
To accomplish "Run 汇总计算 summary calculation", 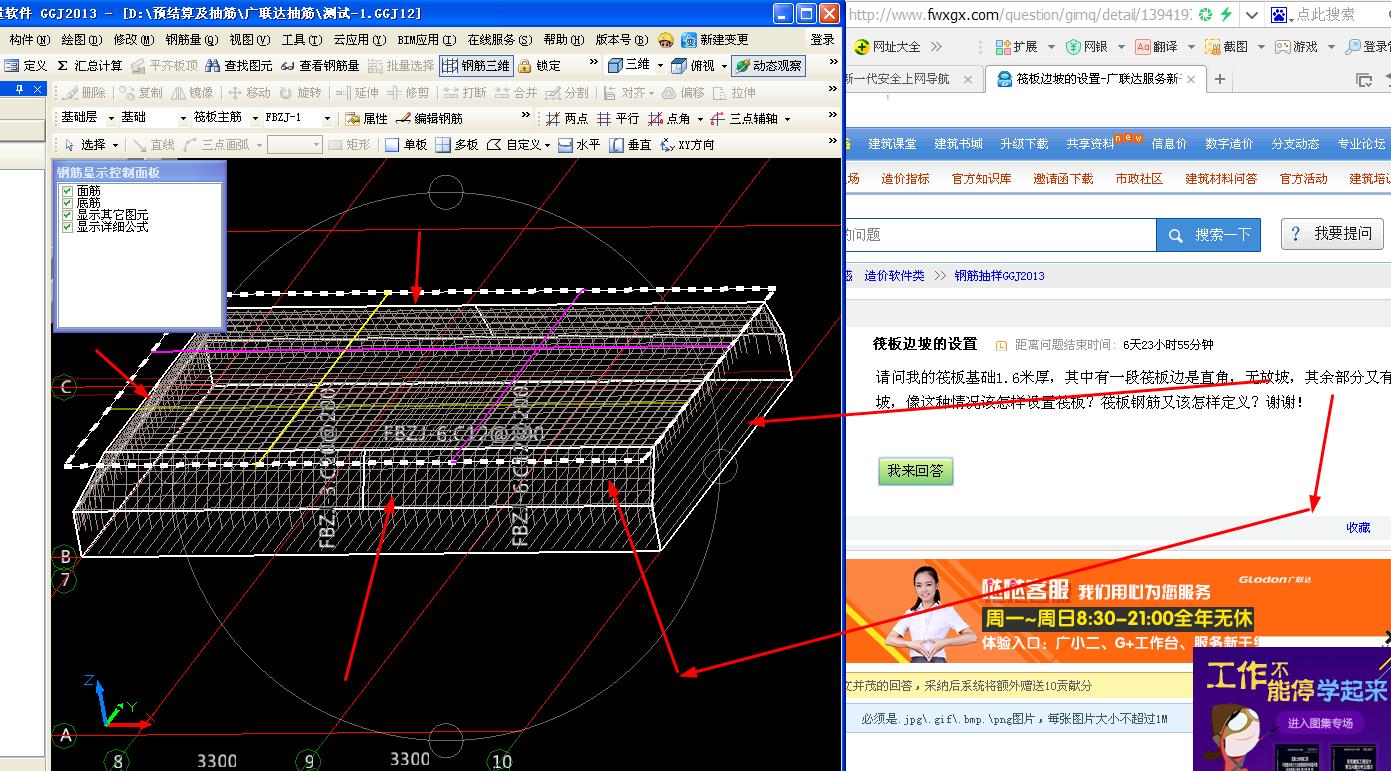I will point(89,65).
